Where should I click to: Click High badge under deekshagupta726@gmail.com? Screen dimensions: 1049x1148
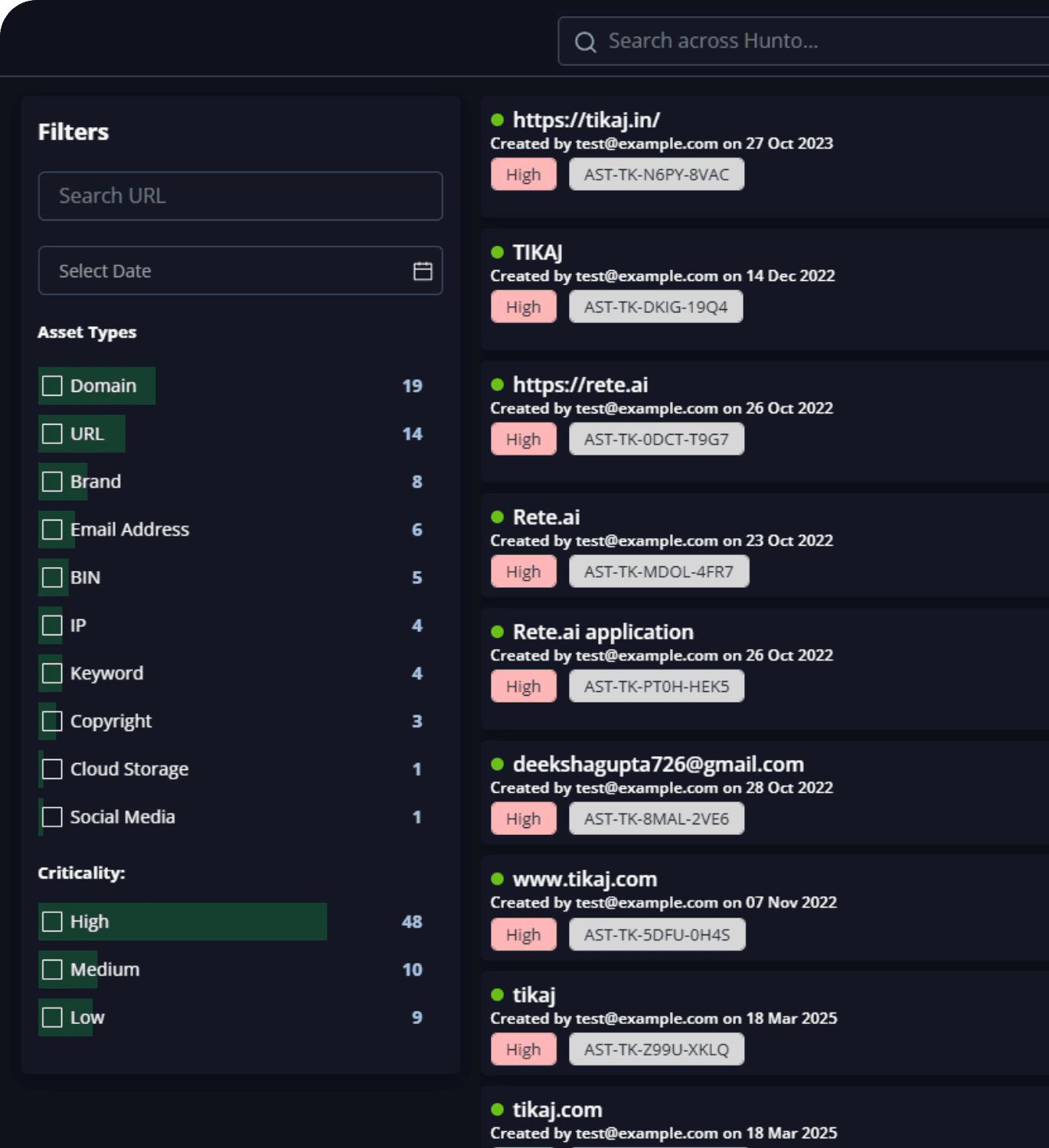click(x=524, y=819)
